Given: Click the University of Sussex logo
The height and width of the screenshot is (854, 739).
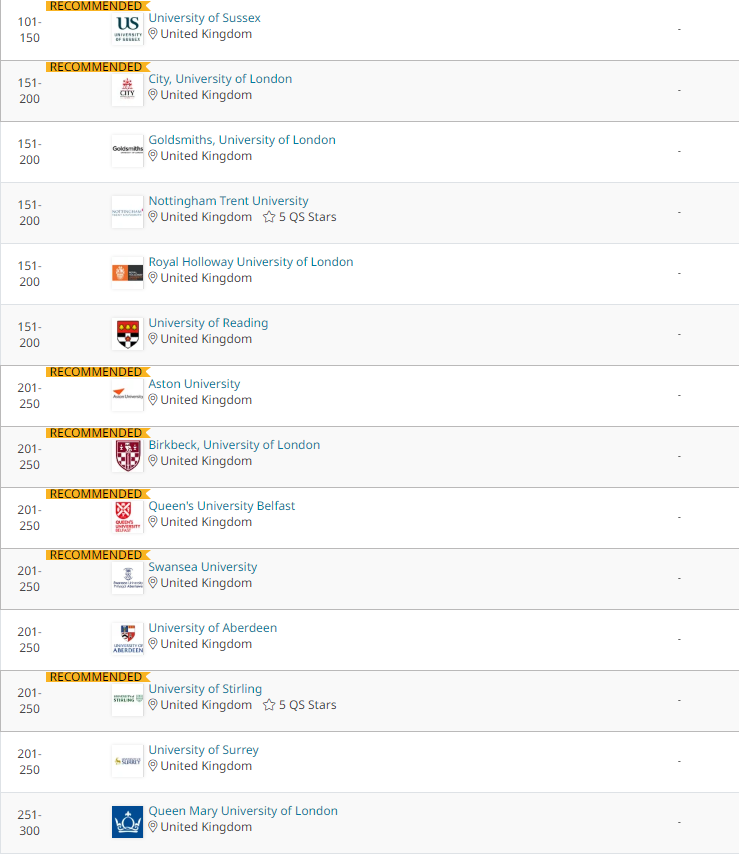Looking at the screenshot, I should [127, 28].
